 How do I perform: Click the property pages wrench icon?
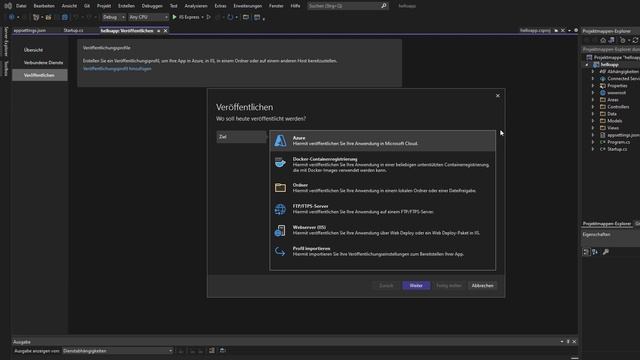[606, 252]
